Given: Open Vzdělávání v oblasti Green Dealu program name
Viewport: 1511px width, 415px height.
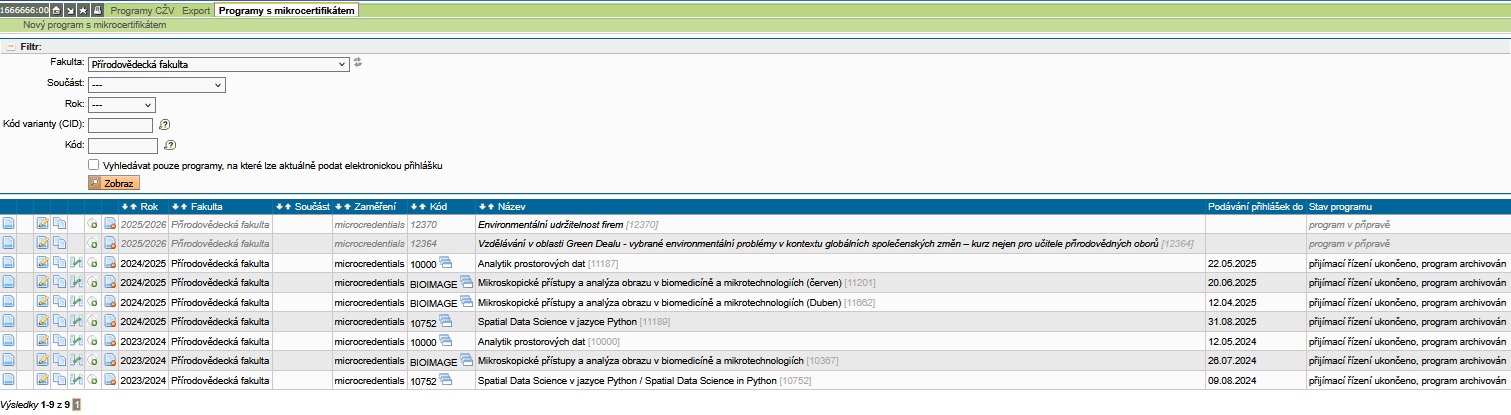Looking at the screenshot, I should 818,243.
